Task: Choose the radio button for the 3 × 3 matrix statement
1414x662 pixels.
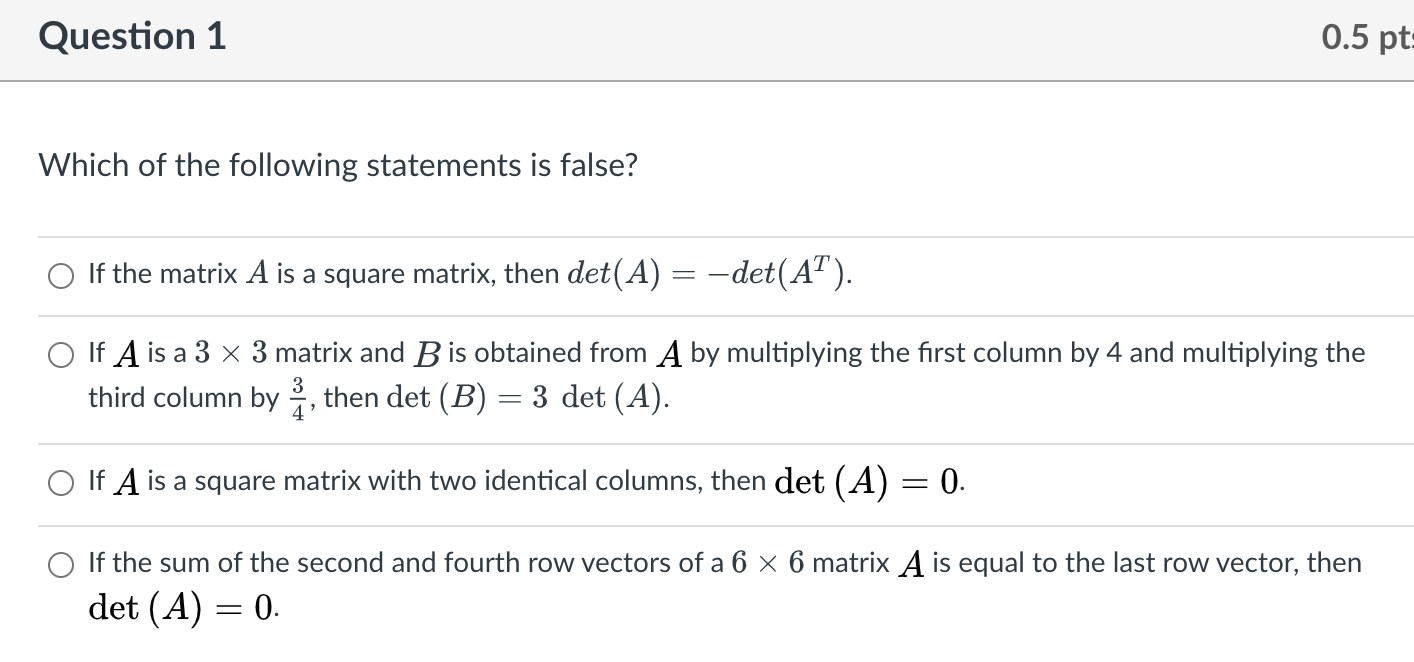Action: point(61,354)
